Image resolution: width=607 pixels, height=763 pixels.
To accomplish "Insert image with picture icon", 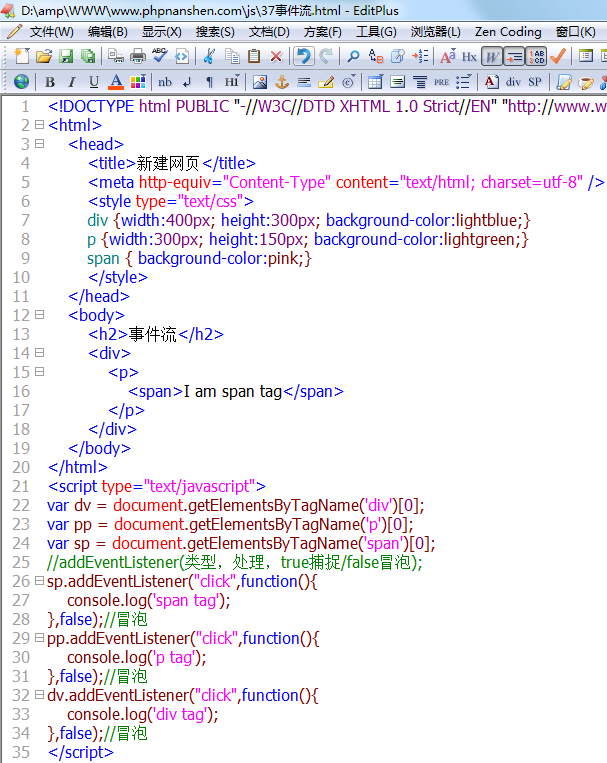I will coord(260,82).
